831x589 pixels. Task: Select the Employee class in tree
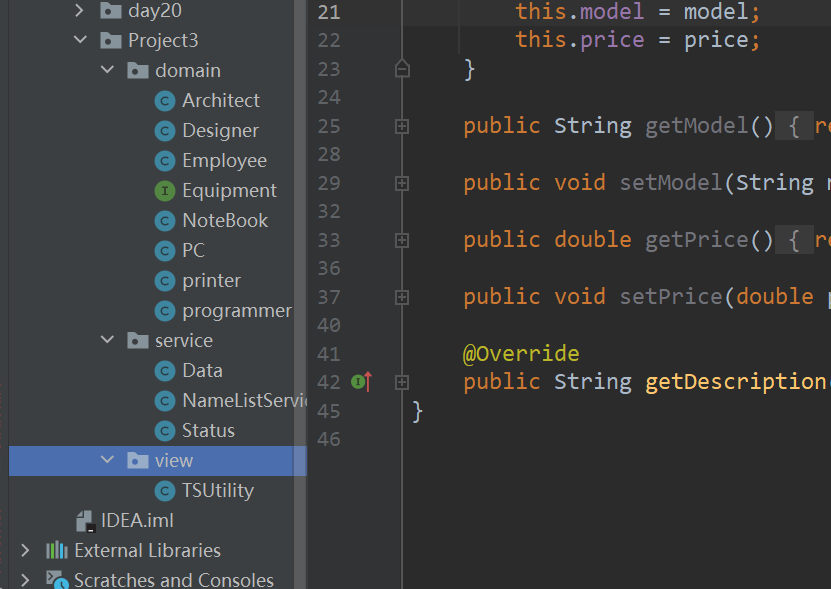coord(224,161)
